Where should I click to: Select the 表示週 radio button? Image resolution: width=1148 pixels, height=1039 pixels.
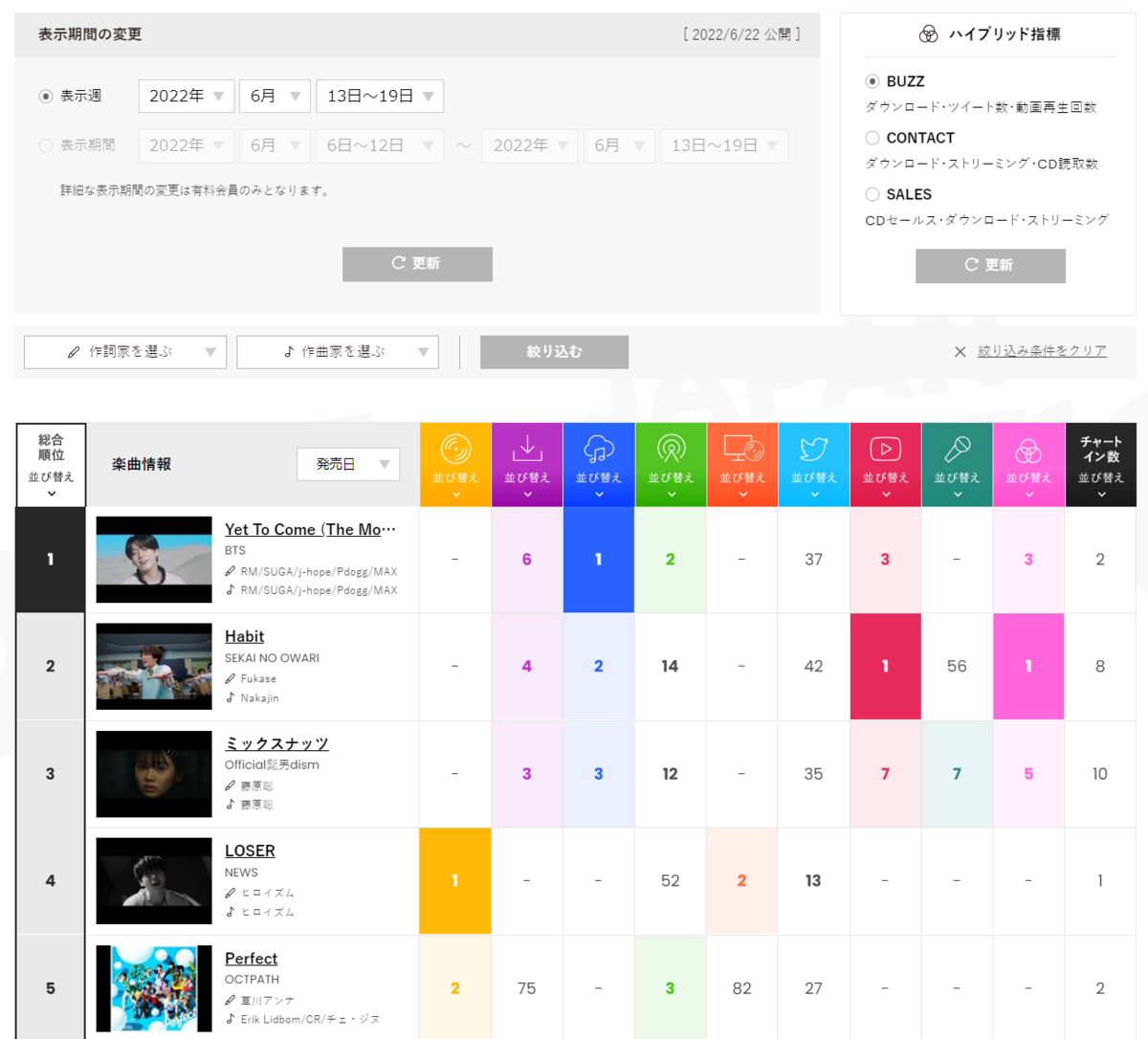[45, 97]
